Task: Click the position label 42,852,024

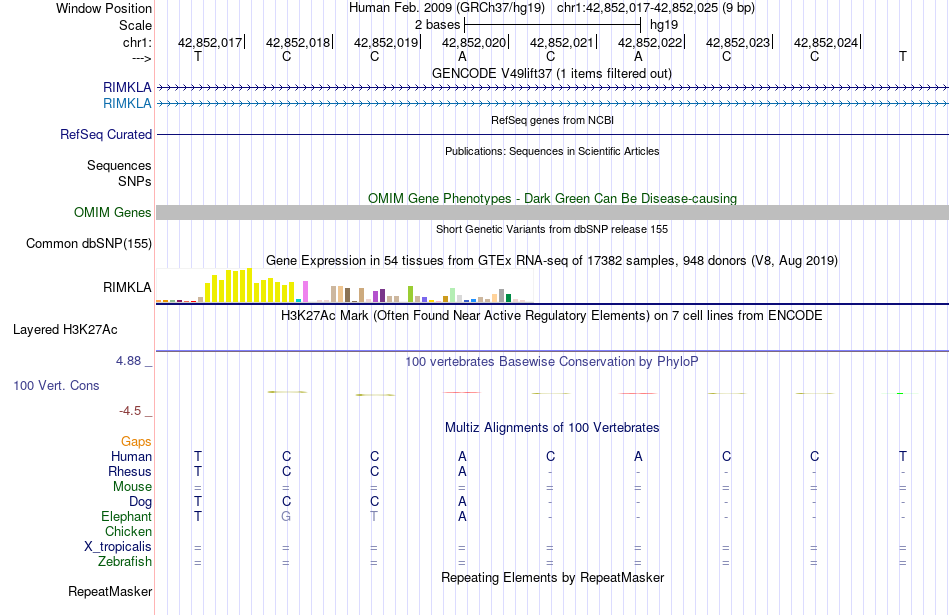Action: [826, 42]
